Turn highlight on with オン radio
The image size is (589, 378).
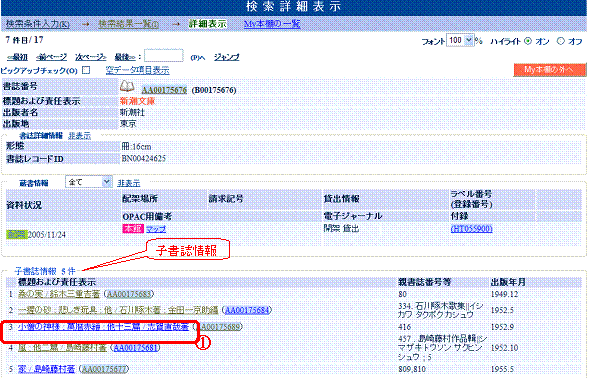pyautogui.click(x=528, y=41)
